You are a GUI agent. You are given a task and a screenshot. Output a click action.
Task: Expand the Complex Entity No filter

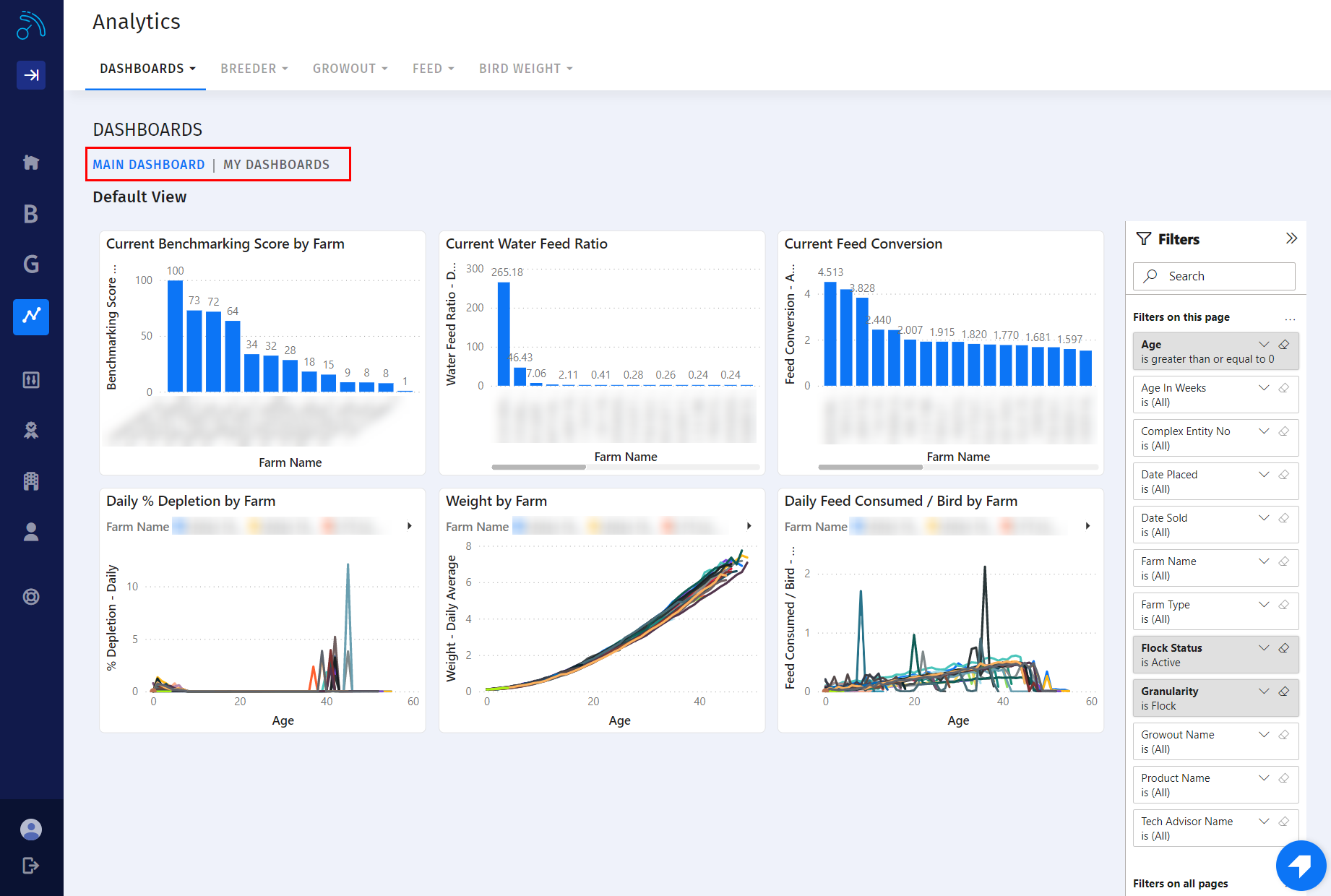(1264, 431)
